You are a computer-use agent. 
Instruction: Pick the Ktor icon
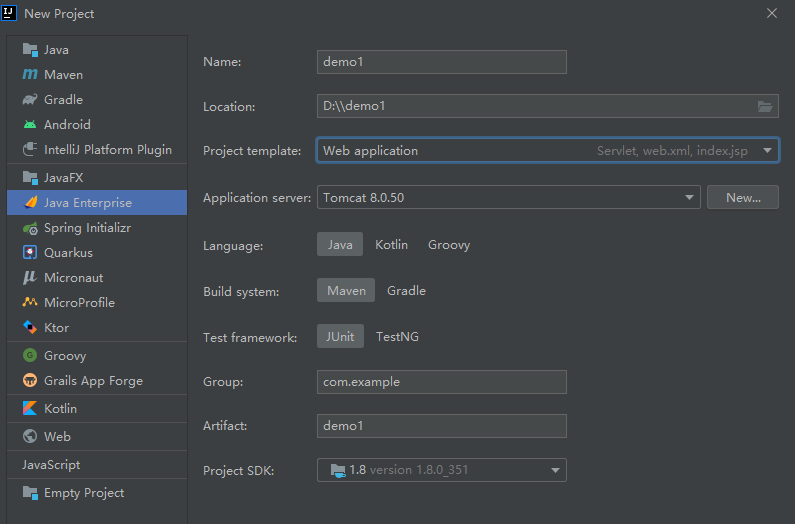point(30,327)
